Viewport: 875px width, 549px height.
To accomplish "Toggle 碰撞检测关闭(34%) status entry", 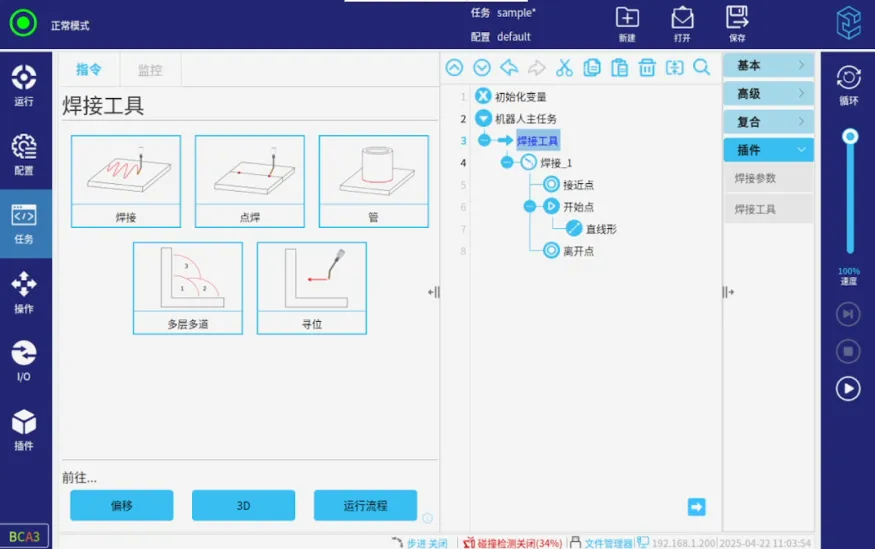I will [x=513, y=543].
